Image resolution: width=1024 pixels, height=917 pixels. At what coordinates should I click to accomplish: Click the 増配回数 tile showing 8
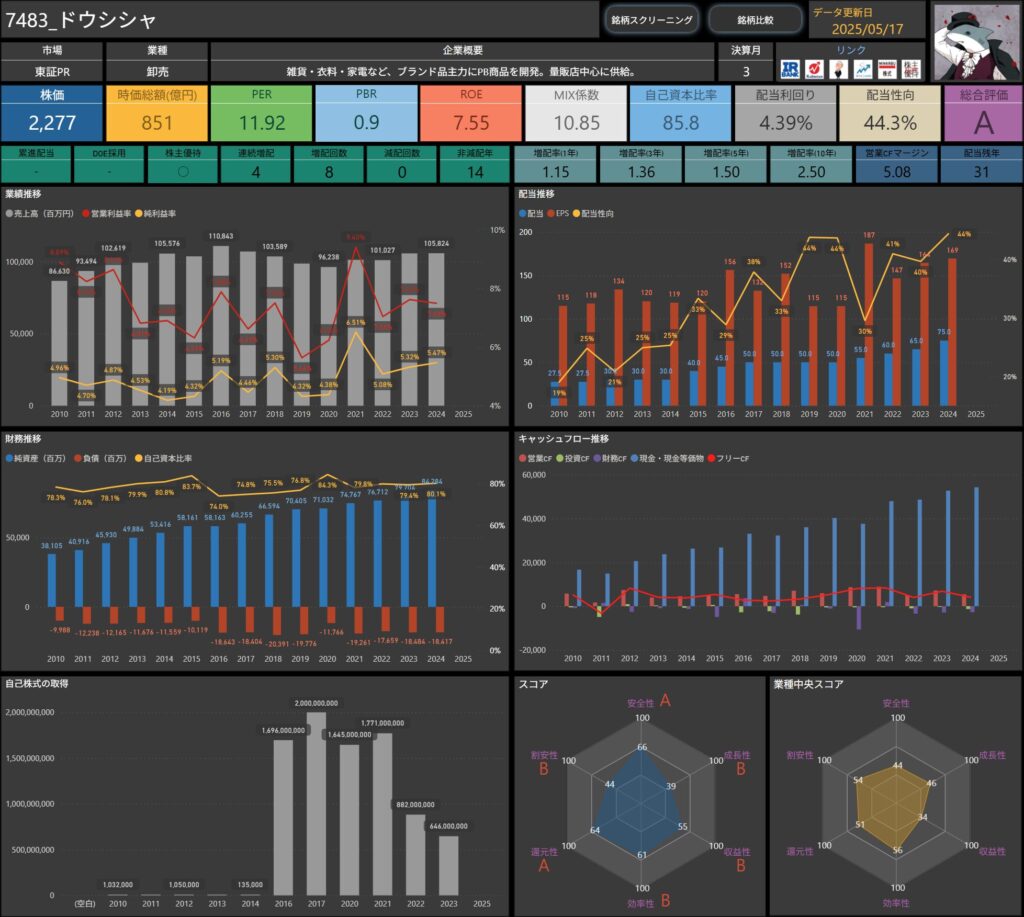pos(329,165)
